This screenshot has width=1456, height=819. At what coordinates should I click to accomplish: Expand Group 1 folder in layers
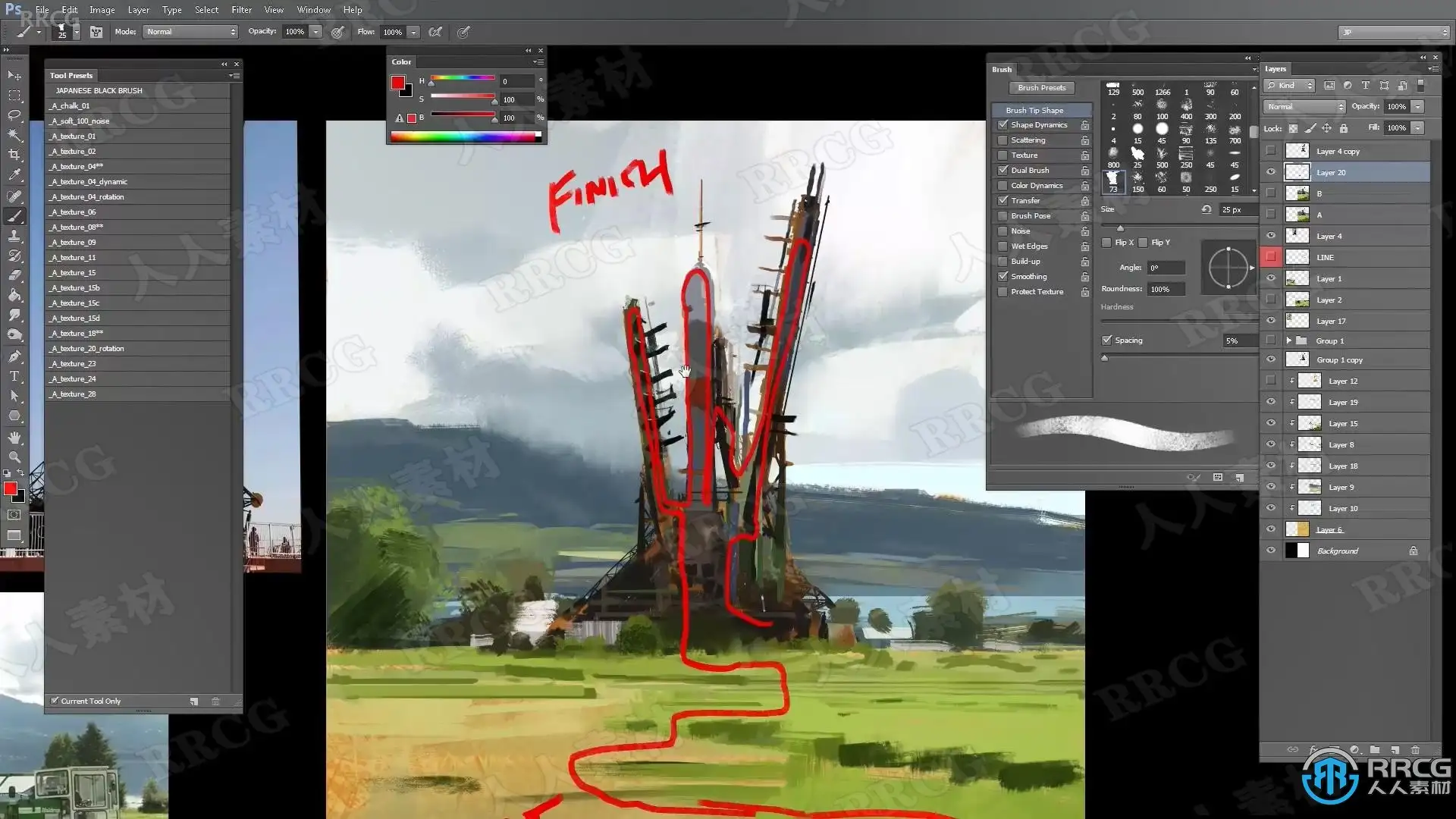pyautogui.click(x=1288, y=340)
